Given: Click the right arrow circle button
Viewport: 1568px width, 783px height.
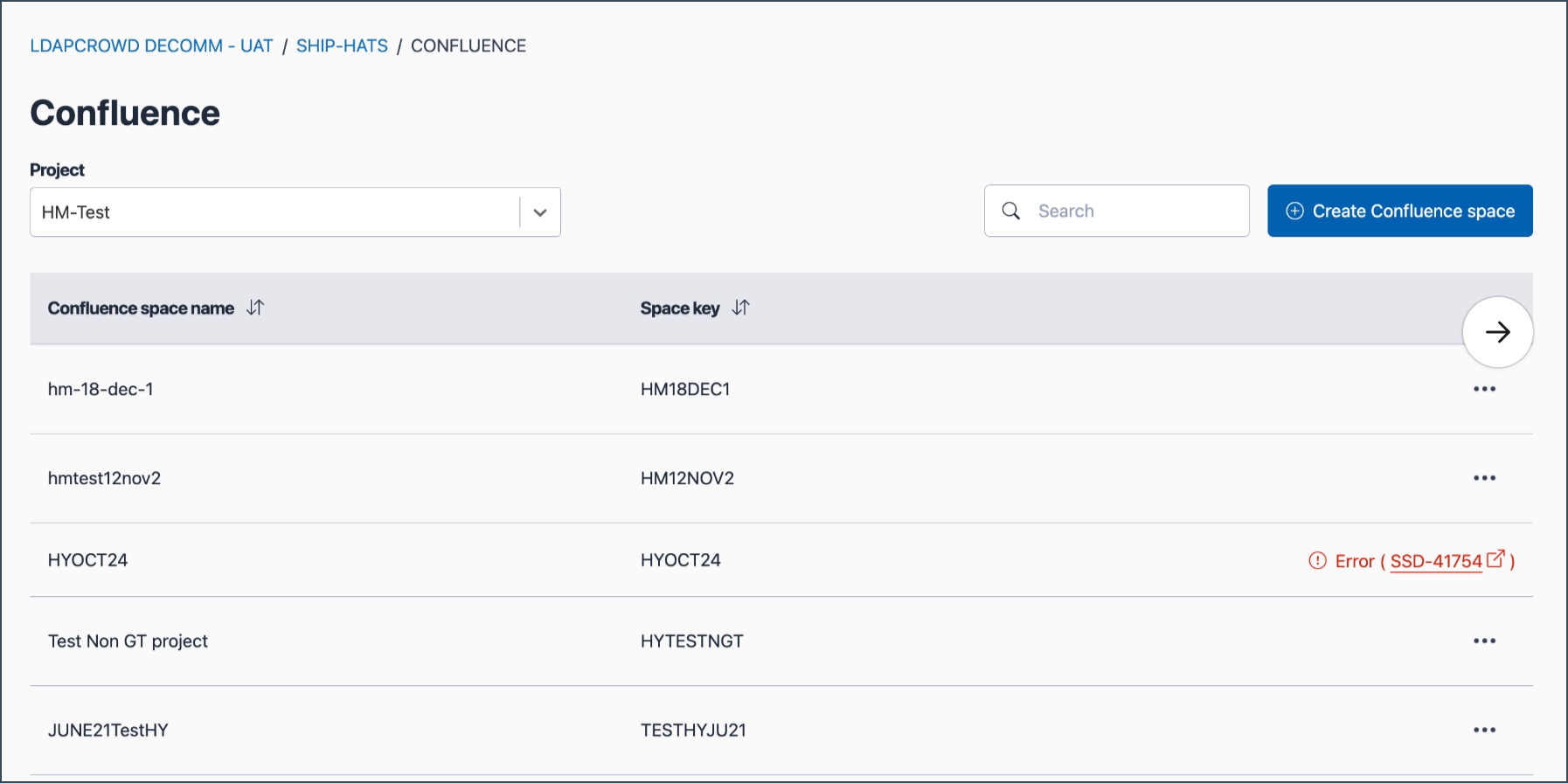Looking at the screenshot, I should tap(1497, 332).
